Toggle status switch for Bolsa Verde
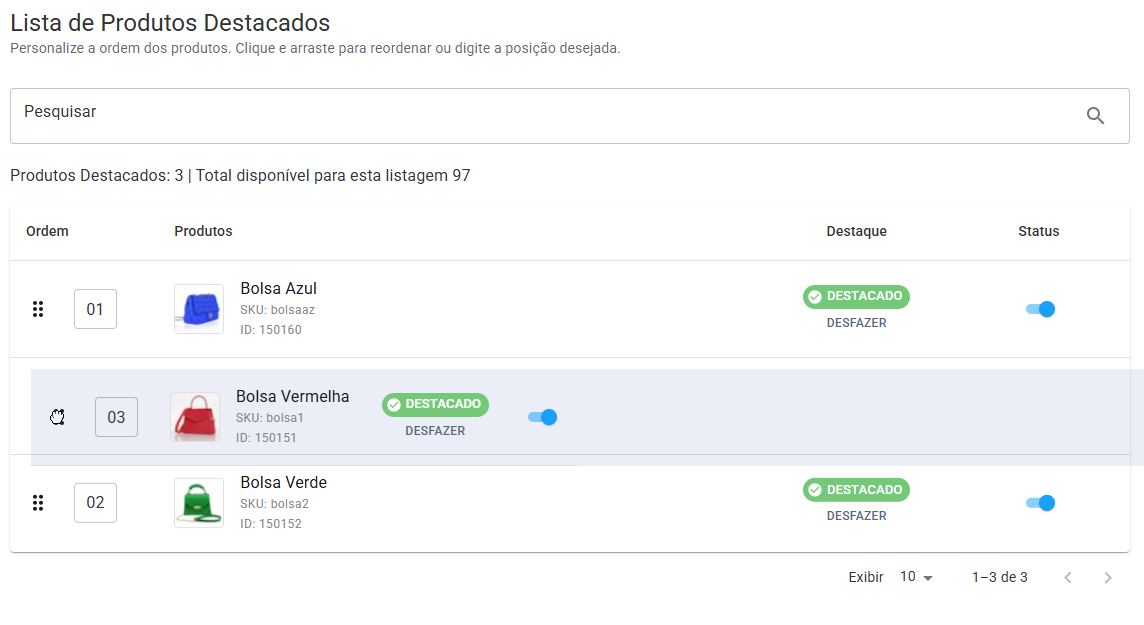The height and width of the screenshot is (625, 1144). coord(1040,502)
